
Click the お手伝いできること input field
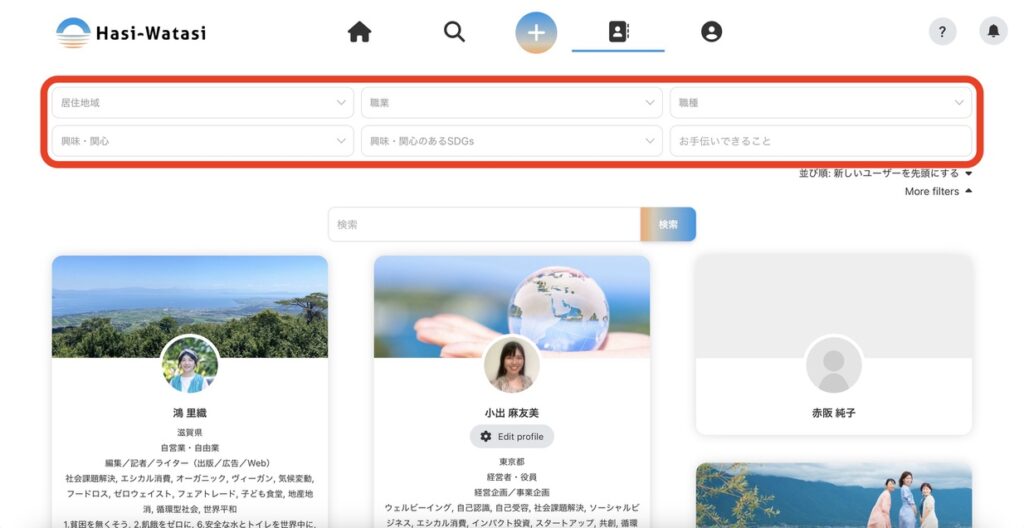(x=820, y=141)
